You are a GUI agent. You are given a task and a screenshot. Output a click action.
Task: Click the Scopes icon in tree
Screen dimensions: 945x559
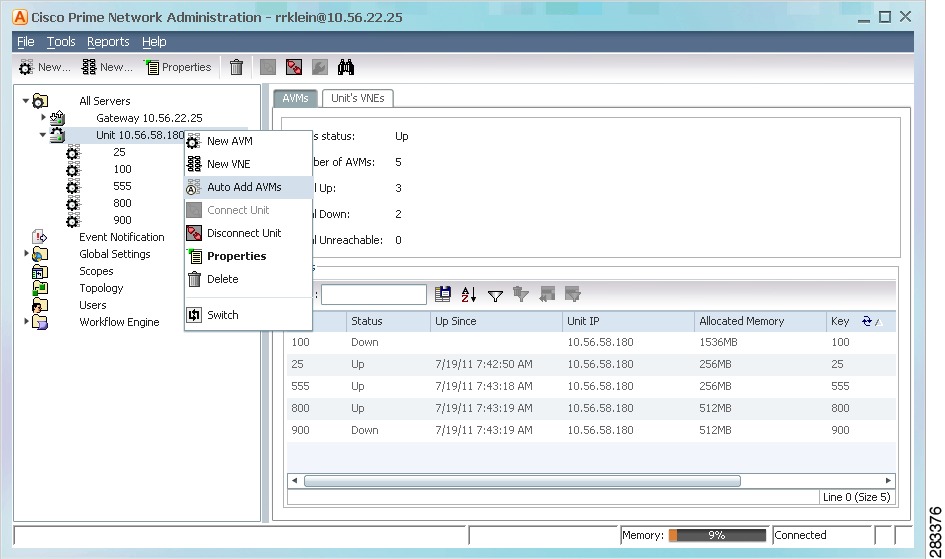[40, 271]
